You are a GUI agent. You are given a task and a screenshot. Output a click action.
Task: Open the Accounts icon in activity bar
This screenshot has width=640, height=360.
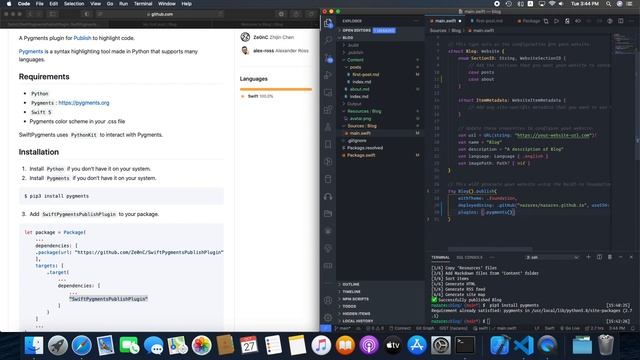(328, 300)
